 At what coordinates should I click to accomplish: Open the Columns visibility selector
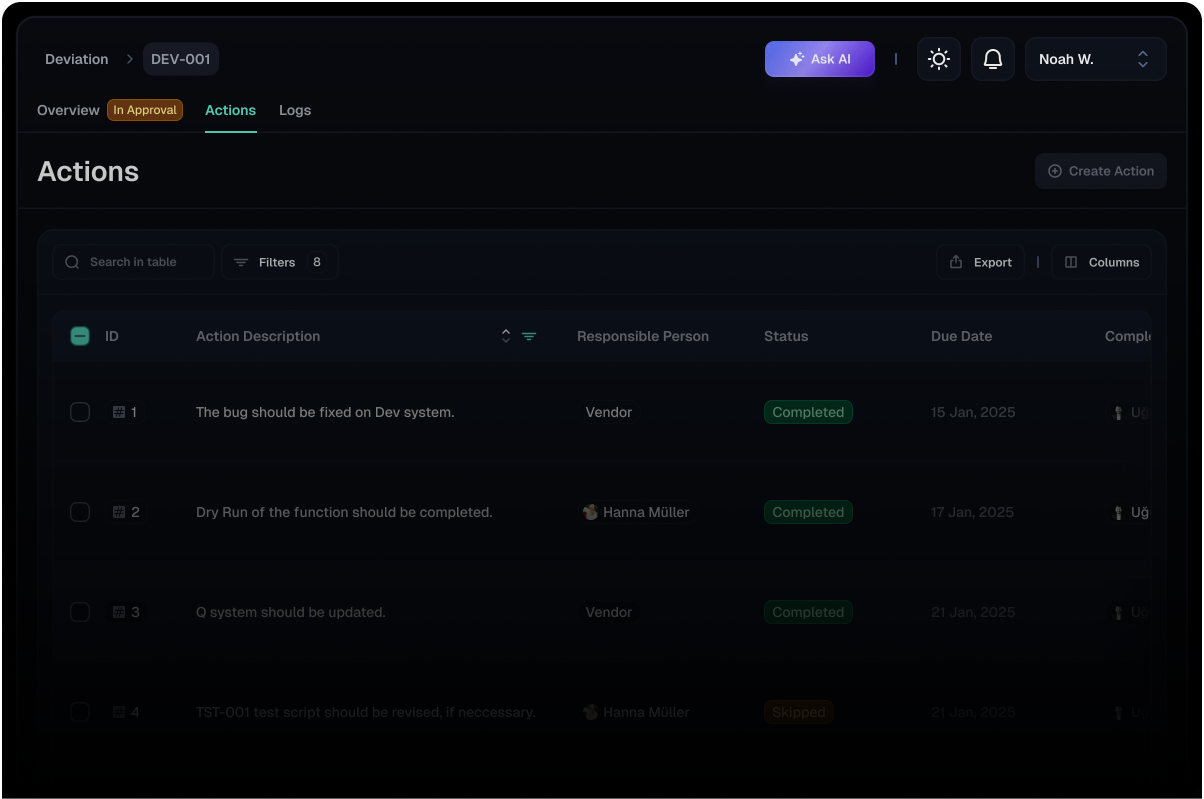pyautogui.click(x=1101, y=262)
